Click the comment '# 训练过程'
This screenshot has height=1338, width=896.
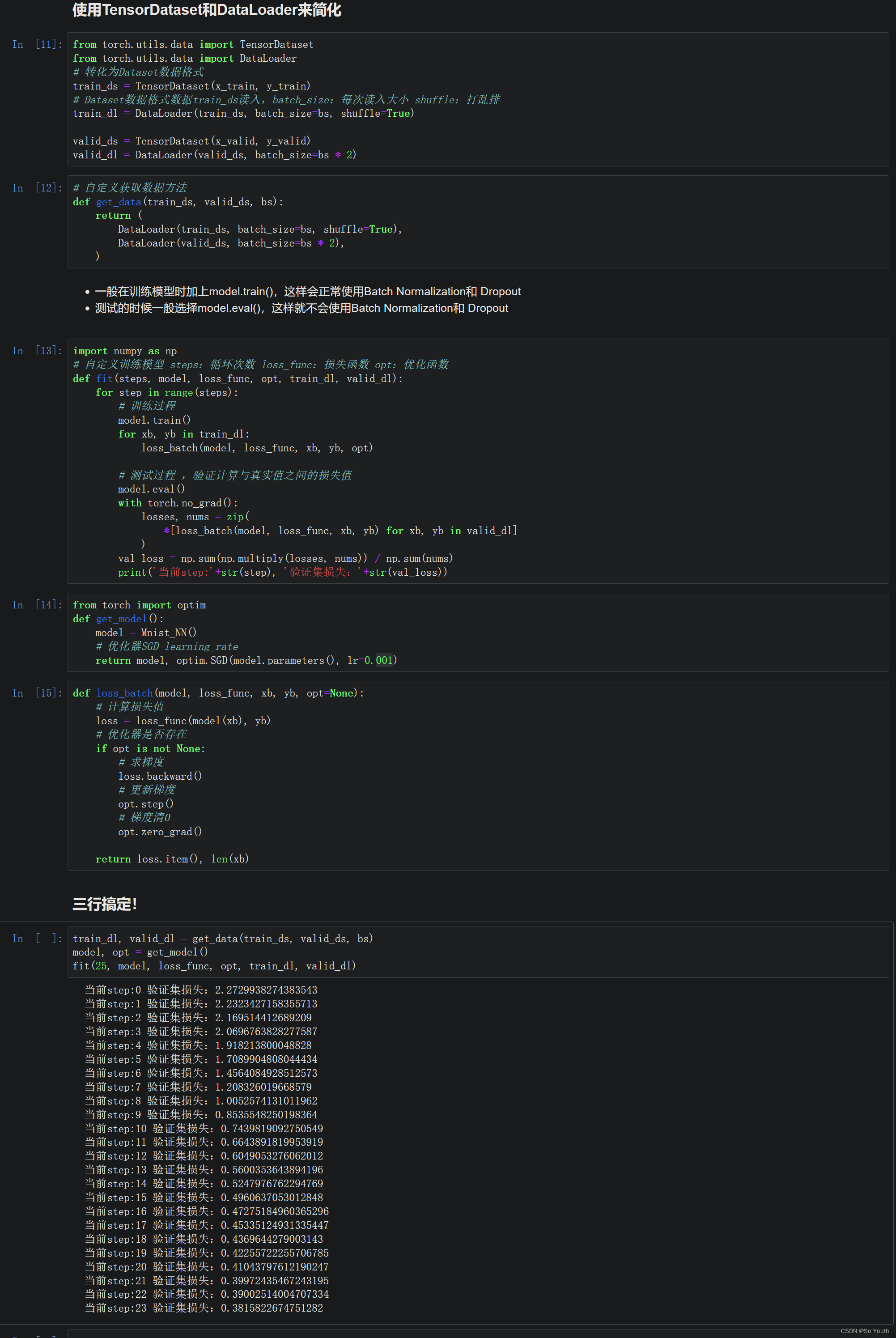coord(147,406)
